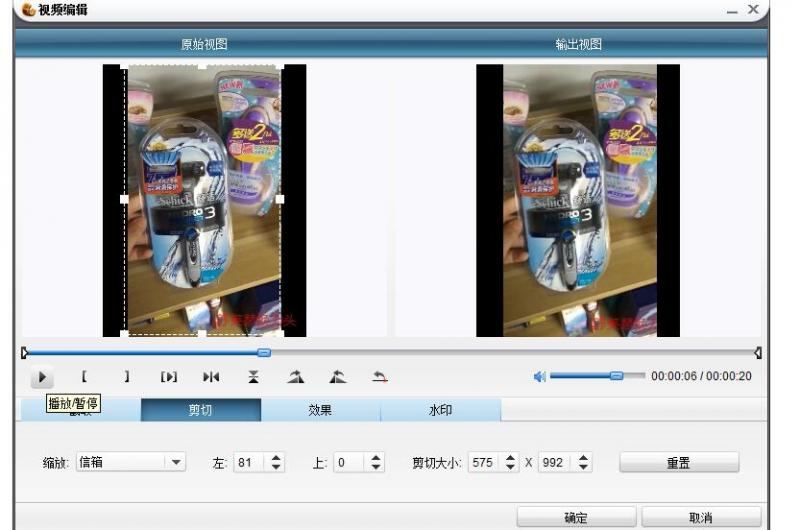Click the crop height field showing 992

point(556,463)
